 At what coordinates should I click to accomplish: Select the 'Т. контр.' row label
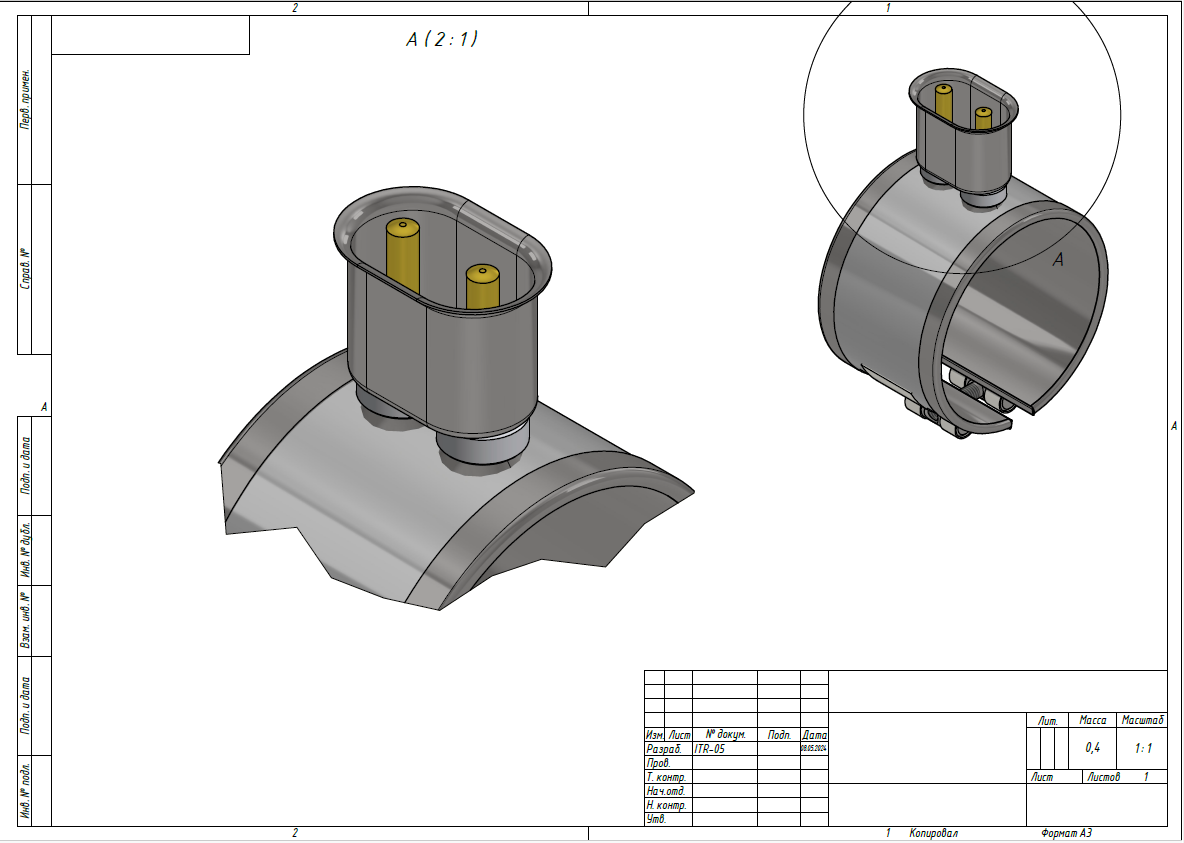tap(666, 777)
